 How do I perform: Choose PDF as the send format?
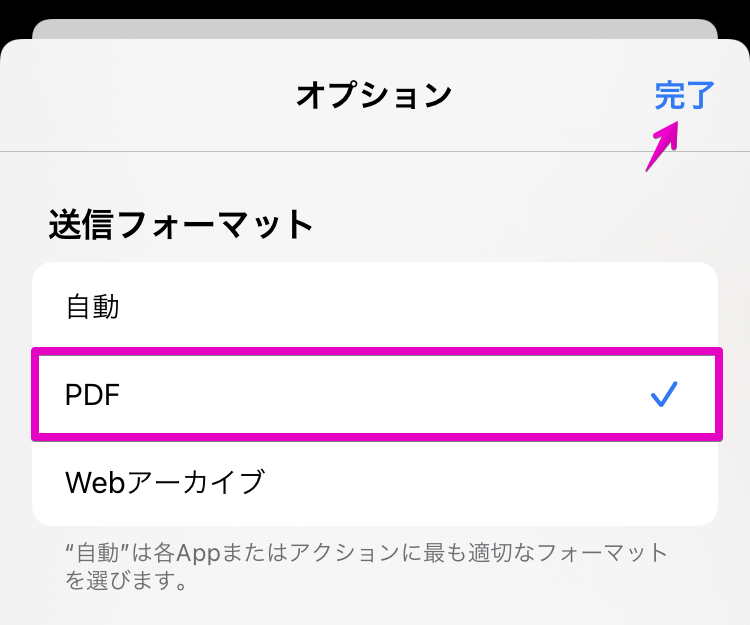tap(375, 395)
